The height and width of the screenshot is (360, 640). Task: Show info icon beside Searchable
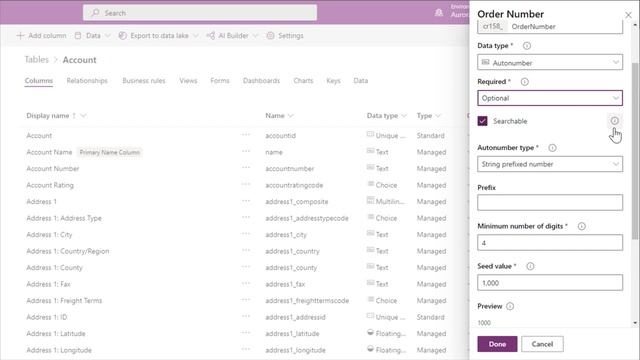615,121
